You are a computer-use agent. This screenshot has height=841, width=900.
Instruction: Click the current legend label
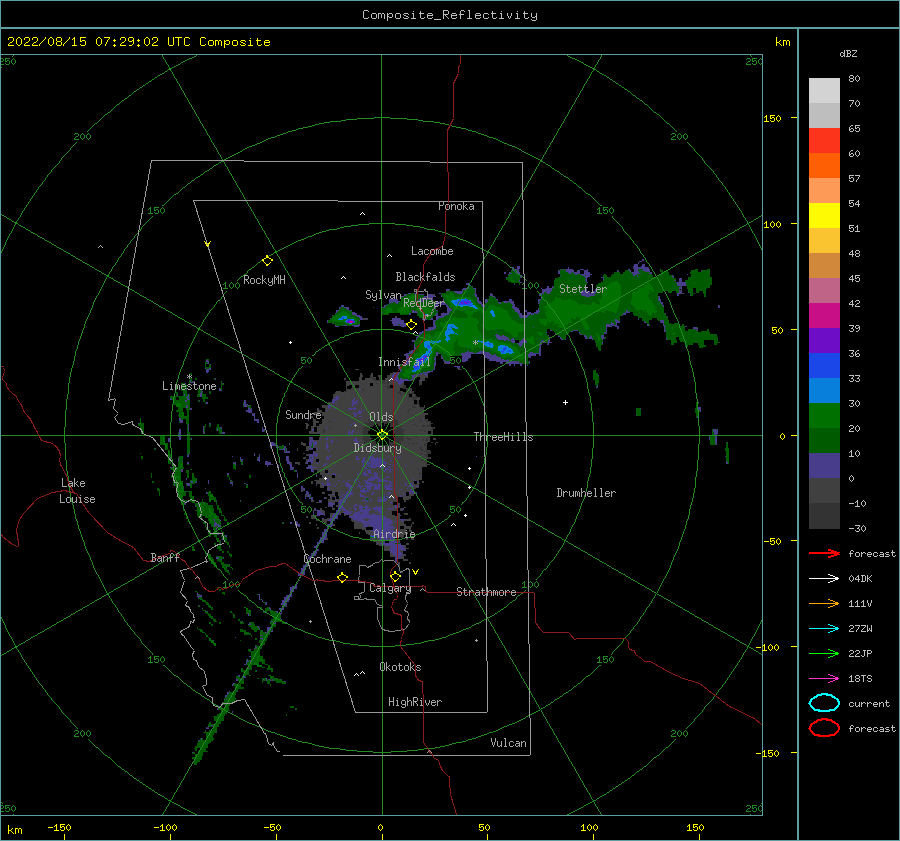click(869, 703)
